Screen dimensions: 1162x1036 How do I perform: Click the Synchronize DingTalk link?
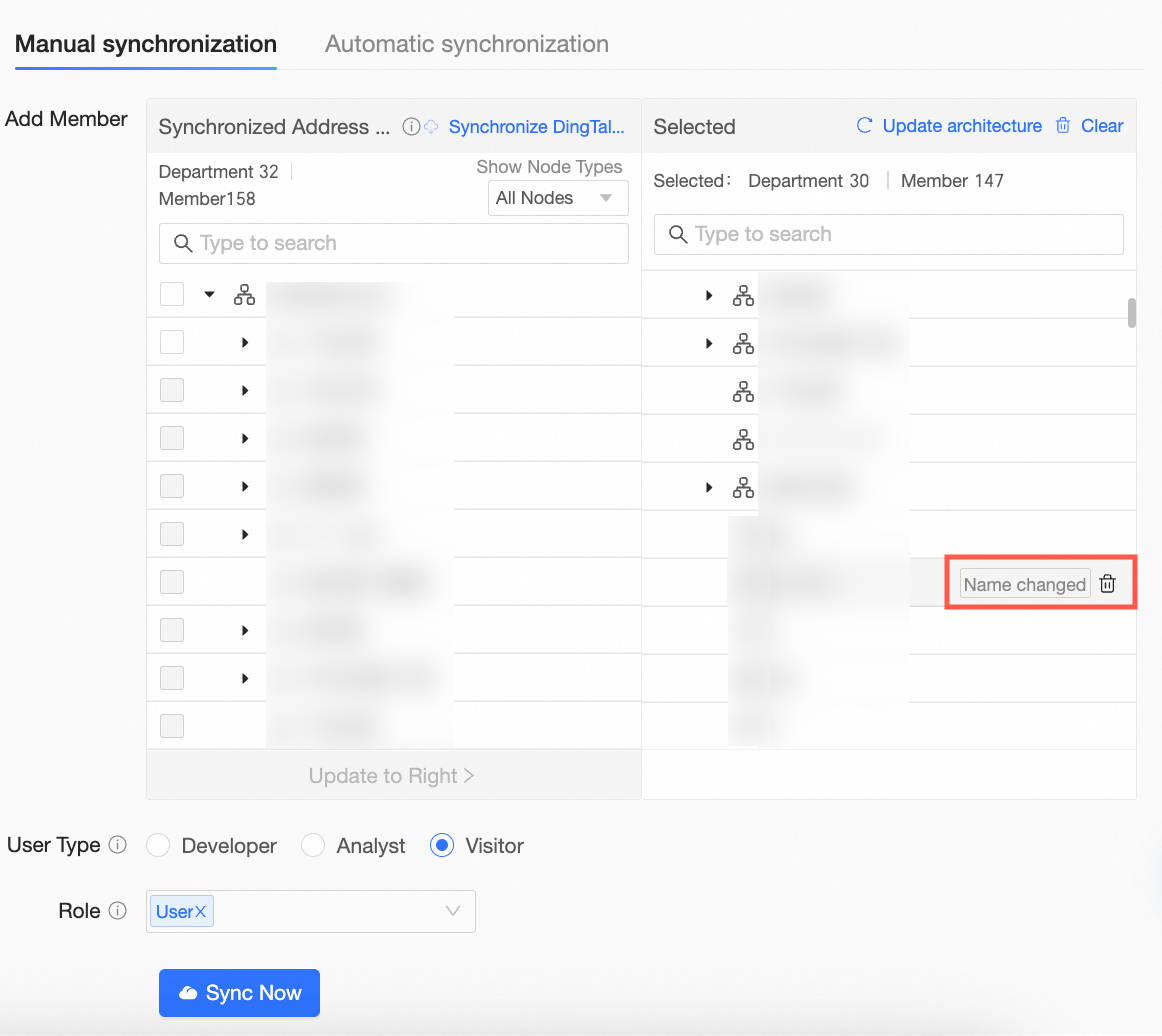pos(536,127)
